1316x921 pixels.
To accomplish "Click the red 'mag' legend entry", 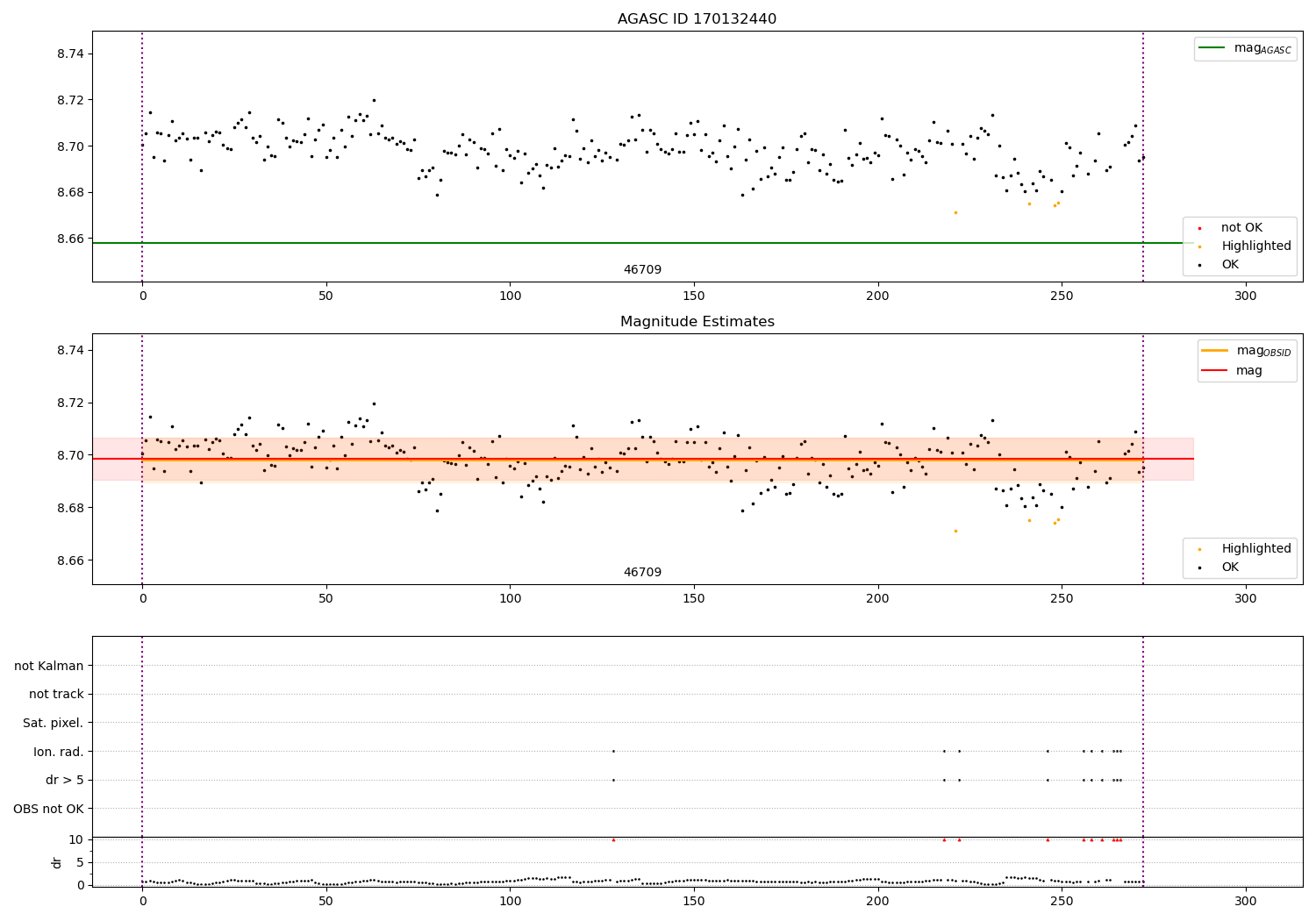I will click(x=1232, y=371).
